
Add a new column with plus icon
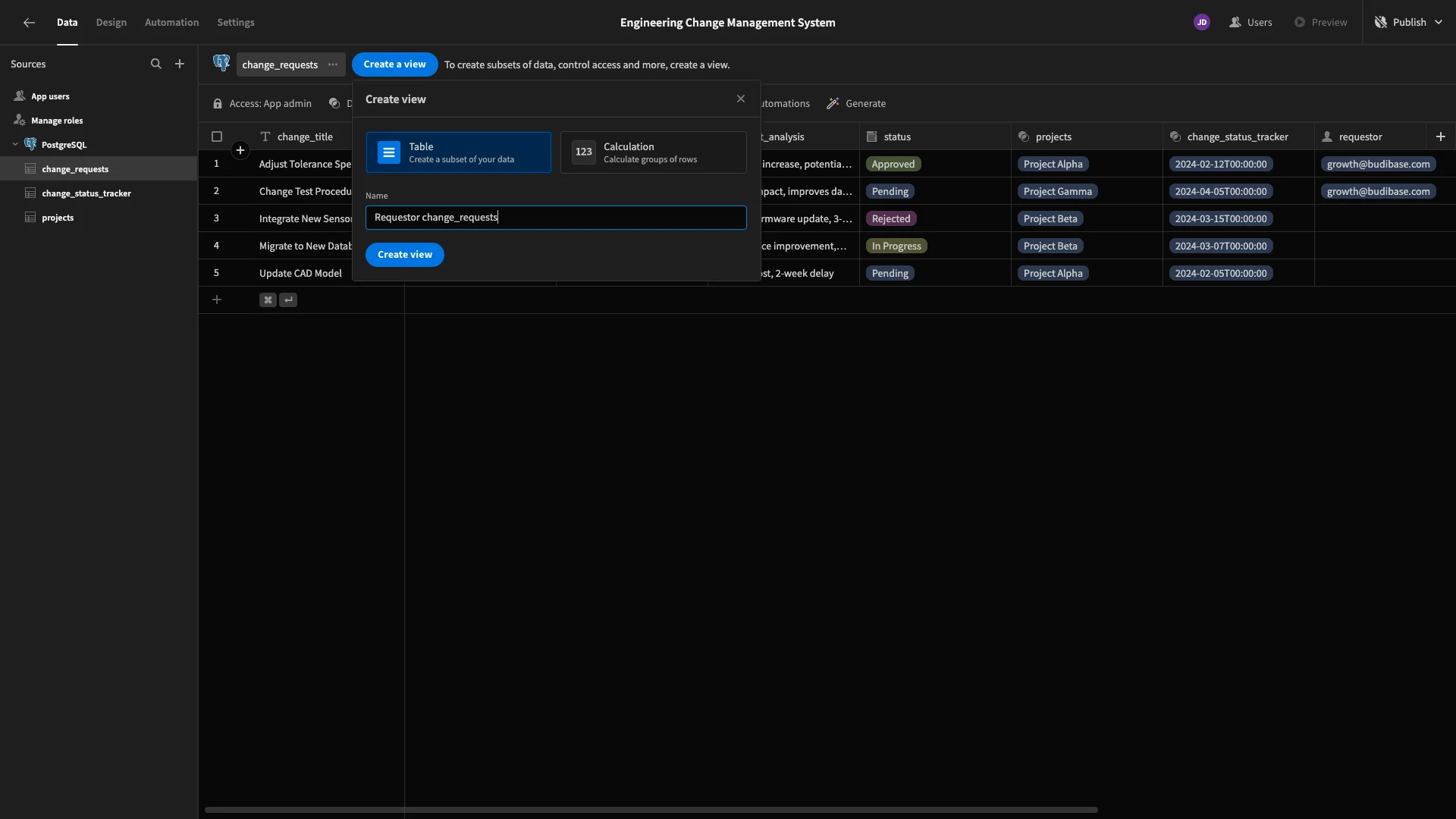point(1441,136)
